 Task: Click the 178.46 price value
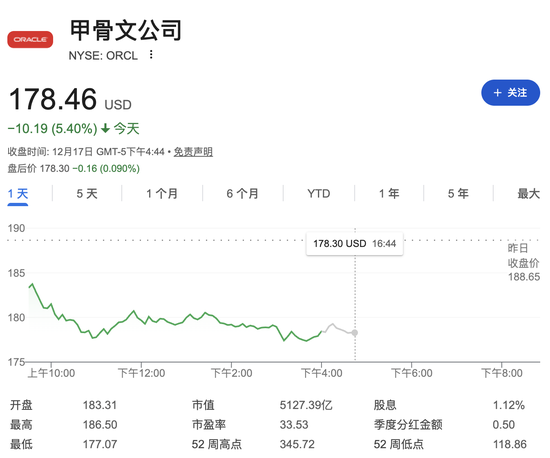pos(52,99)
